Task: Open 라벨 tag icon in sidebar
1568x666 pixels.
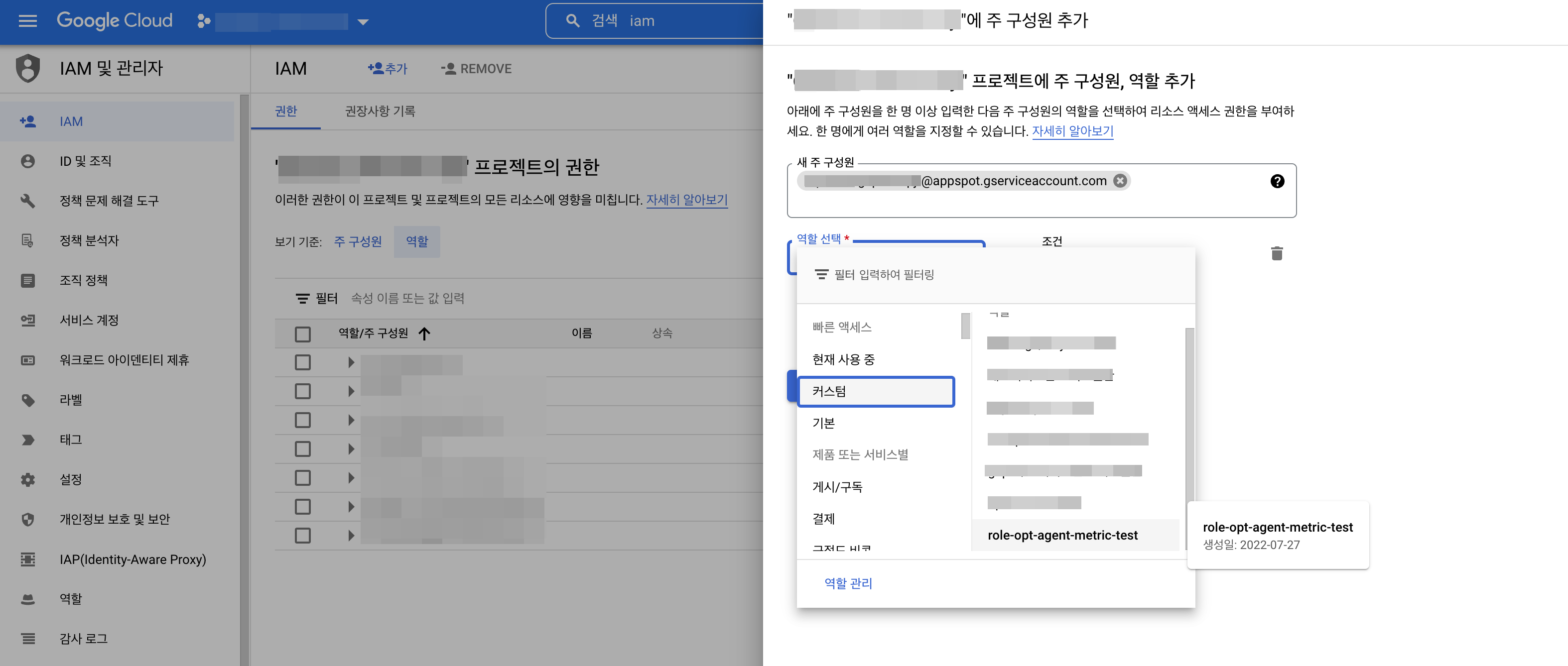Action: tap(27, 400)
